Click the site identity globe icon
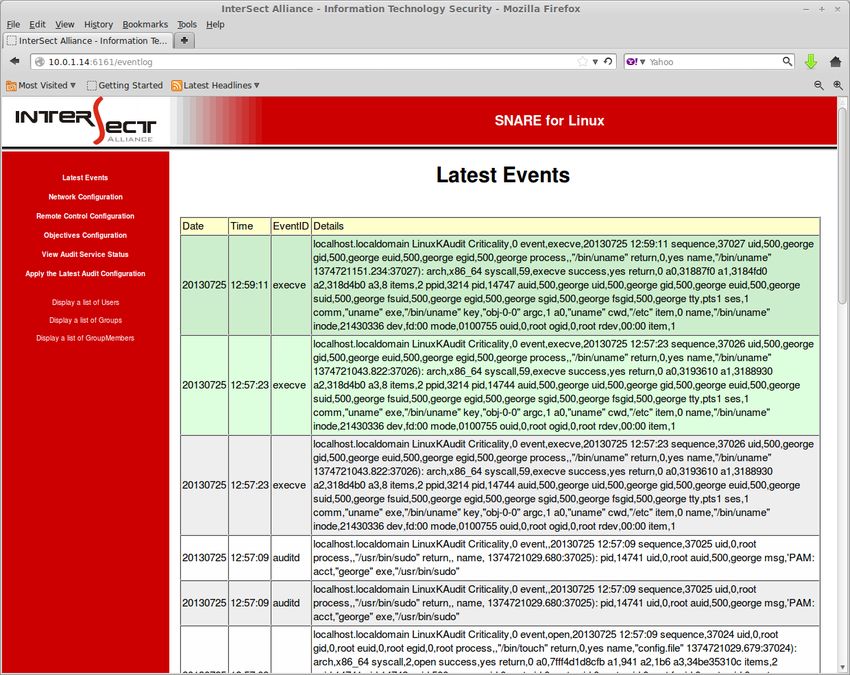This screenshot has height=675, width=850. click(40, 62)
